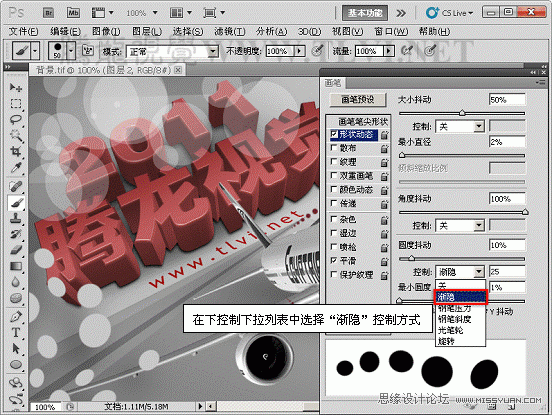Select the Blur tool

(16, 282)
